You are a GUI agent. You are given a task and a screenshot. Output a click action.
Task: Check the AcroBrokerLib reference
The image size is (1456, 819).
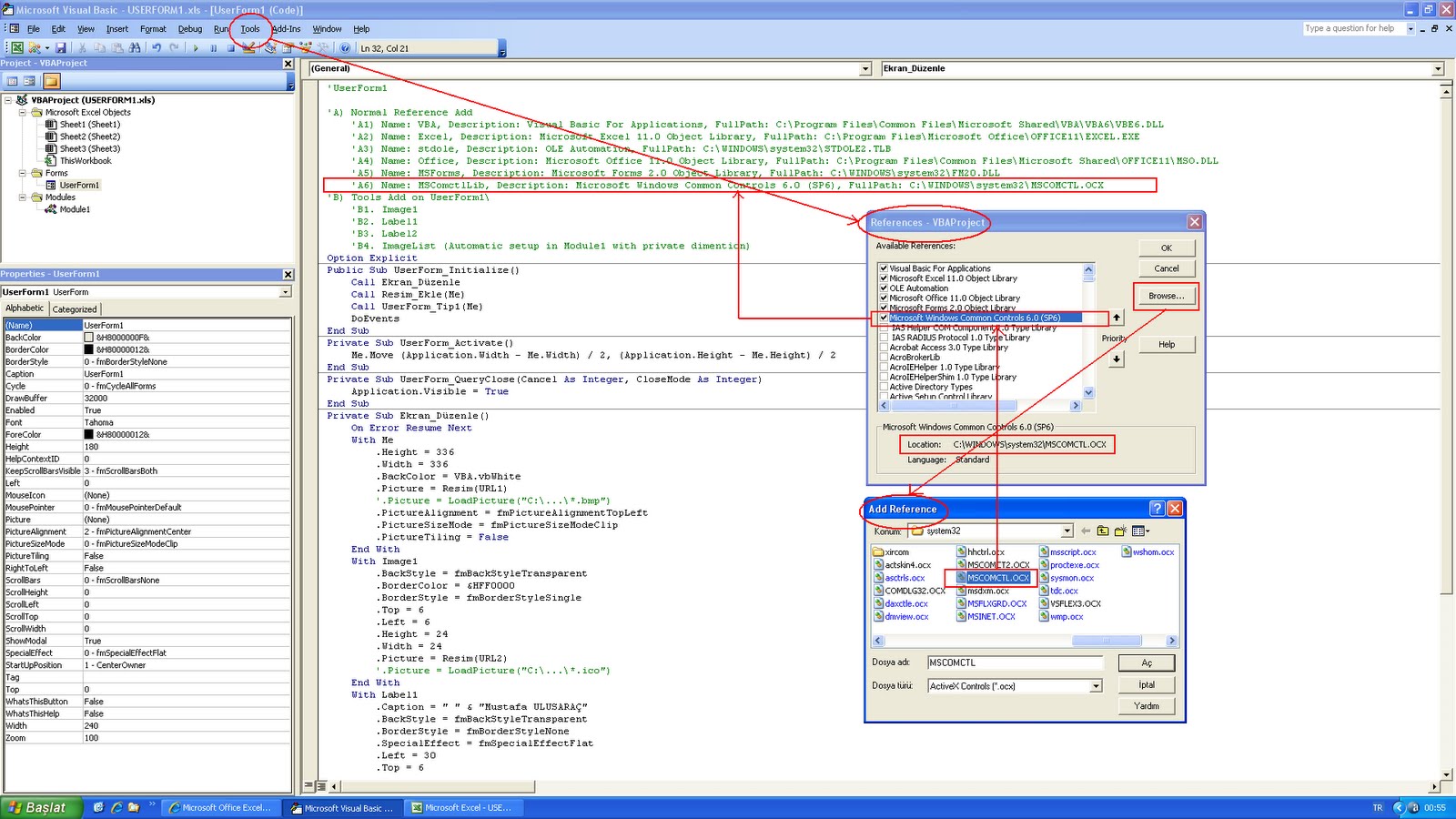coord(884,358)
